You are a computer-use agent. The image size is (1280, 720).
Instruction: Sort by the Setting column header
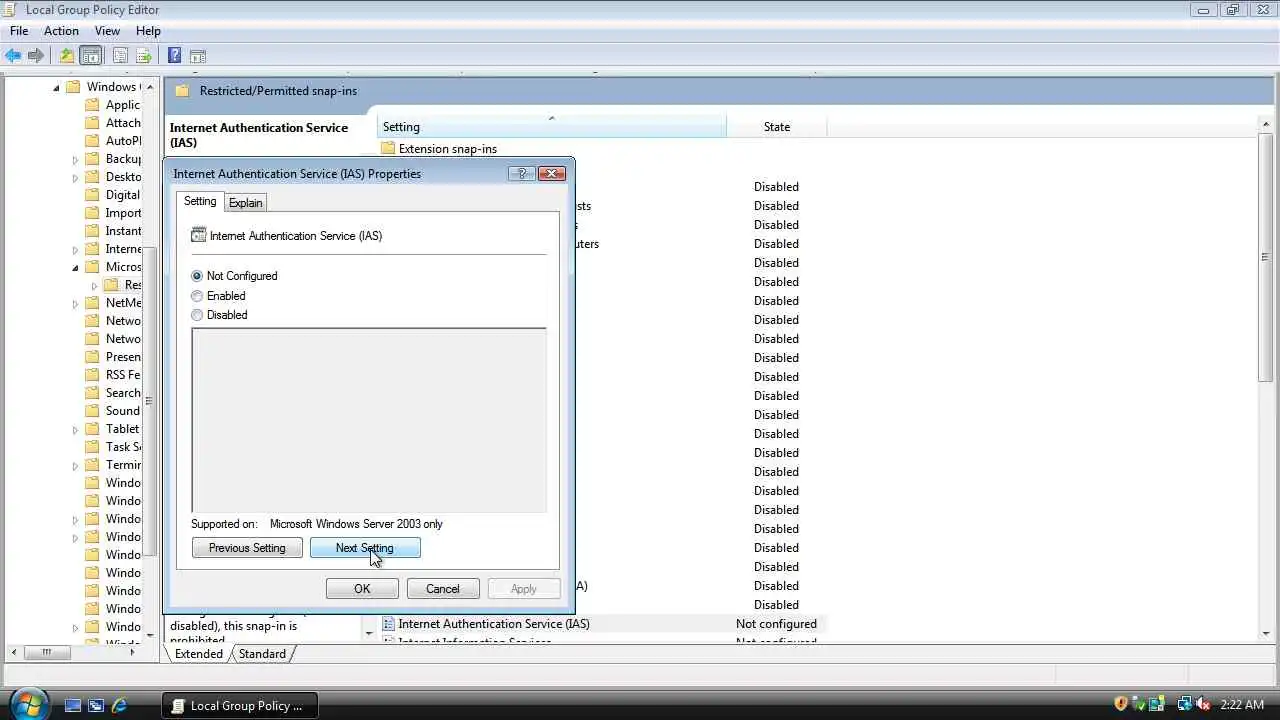pyautogui.click(x=552, y=127)
